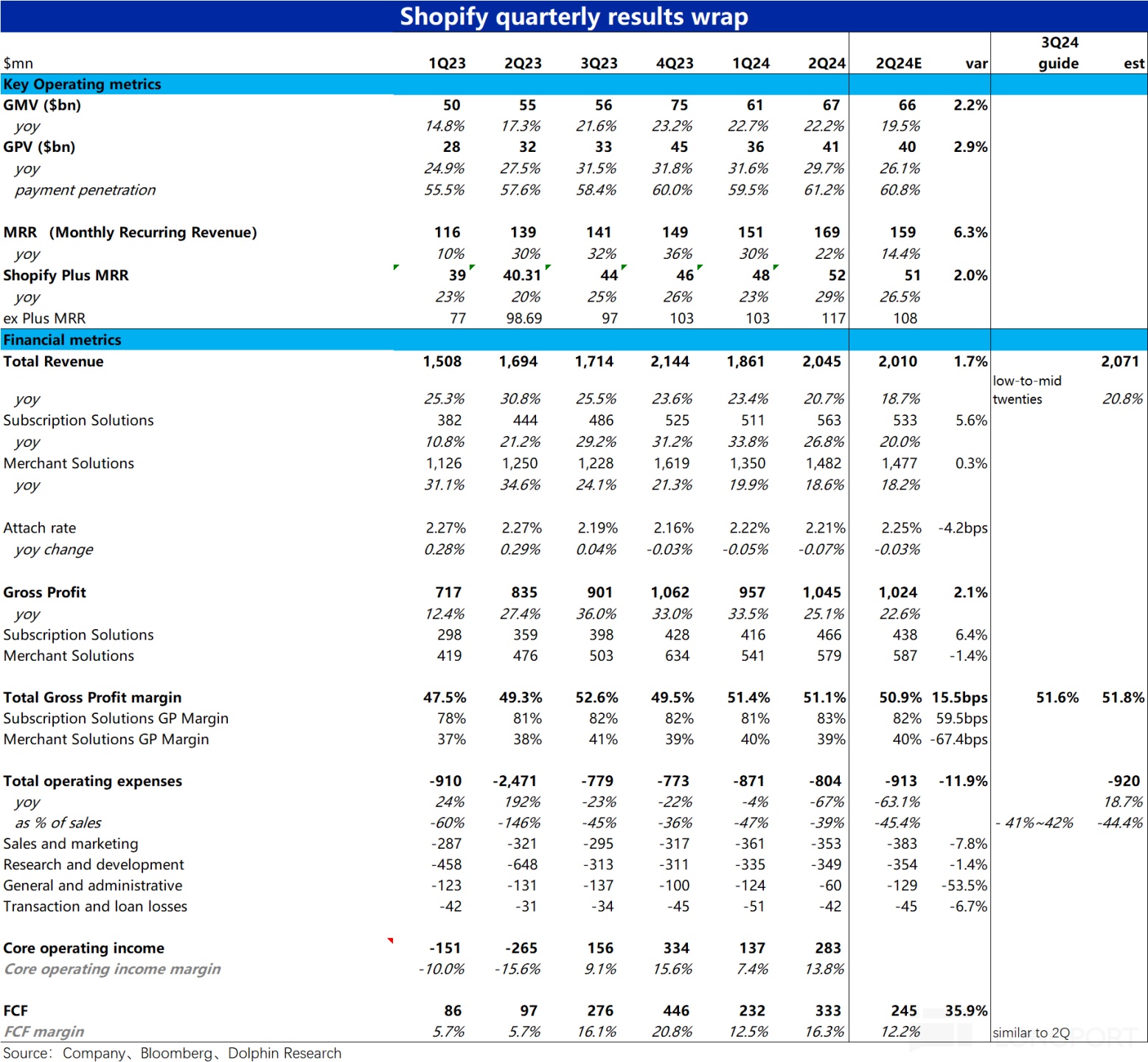Select the 'Shopify Plus MRR' row label
The image size is (1148, 1062).
point(66,276)
